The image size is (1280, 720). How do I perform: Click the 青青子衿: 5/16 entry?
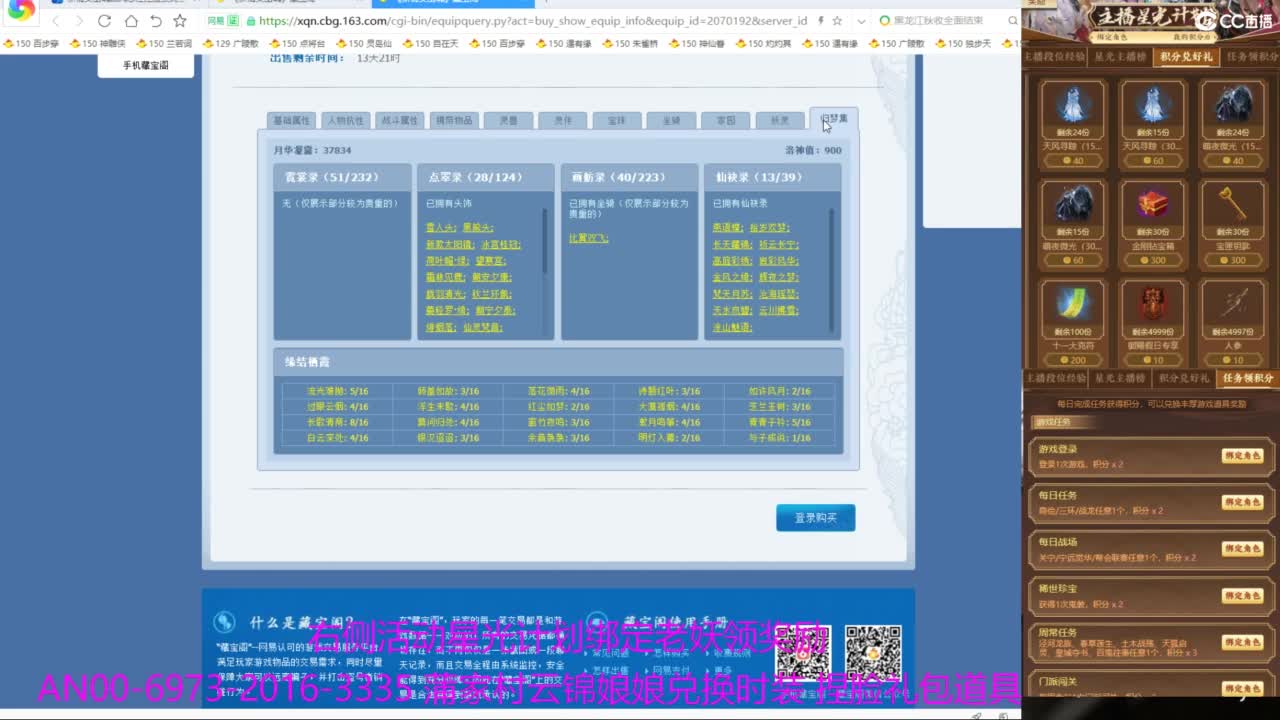780,422
